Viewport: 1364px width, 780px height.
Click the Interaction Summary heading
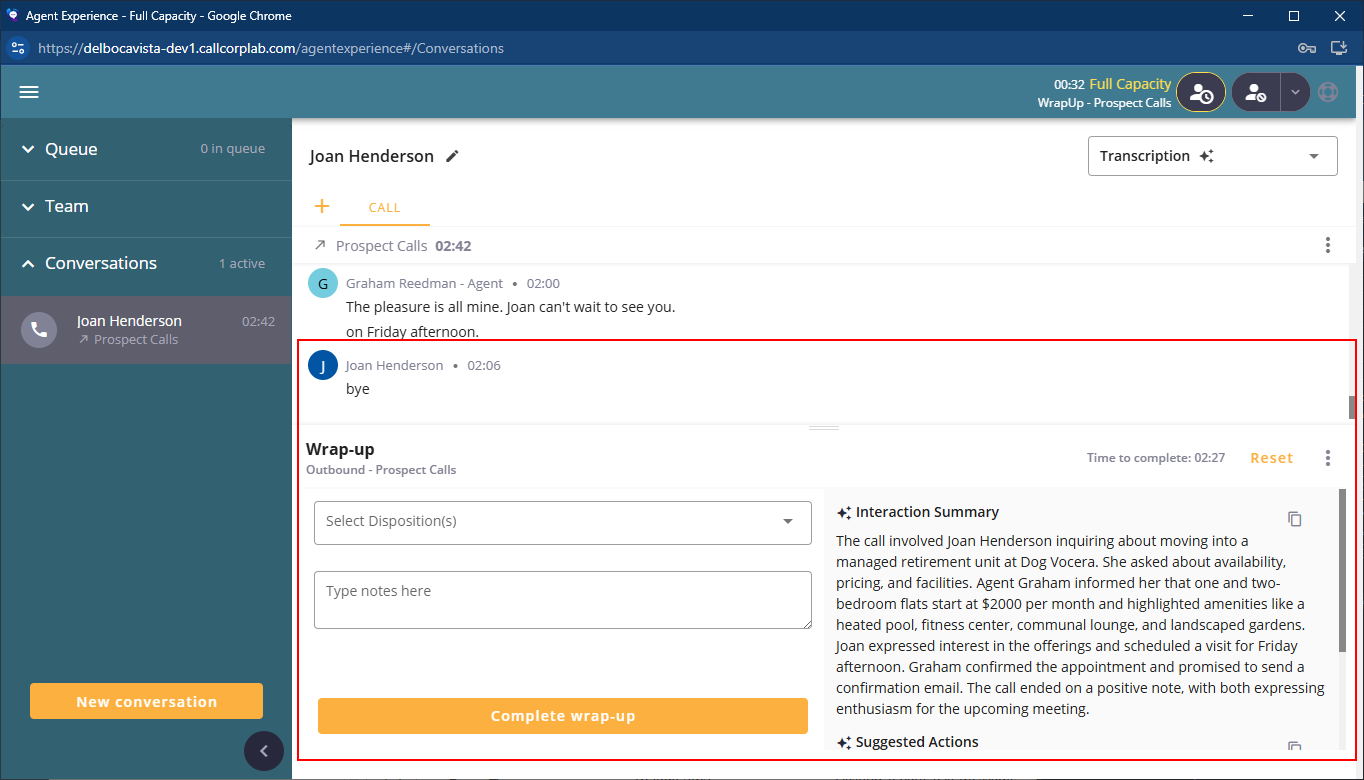(x=927, y=512)
